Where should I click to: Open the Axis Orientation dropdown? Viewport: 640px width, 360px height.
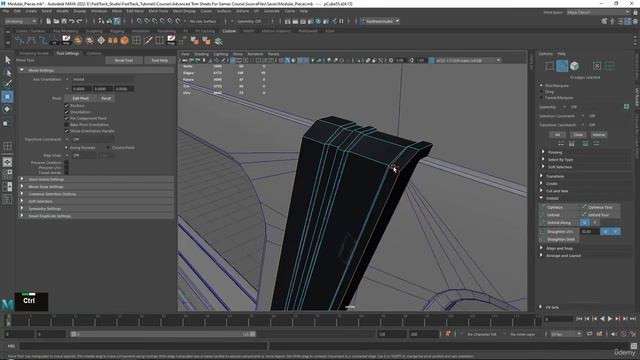(x=102, y=79)
